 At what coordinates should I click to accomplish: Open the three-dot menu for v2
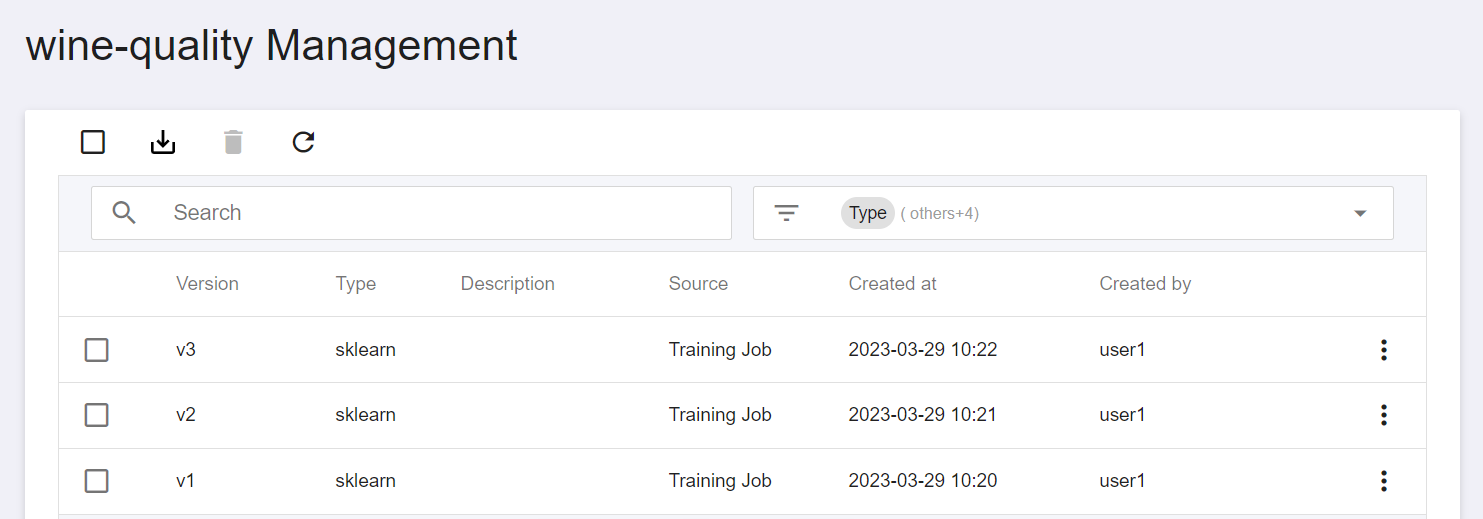tap(1384, 415)
